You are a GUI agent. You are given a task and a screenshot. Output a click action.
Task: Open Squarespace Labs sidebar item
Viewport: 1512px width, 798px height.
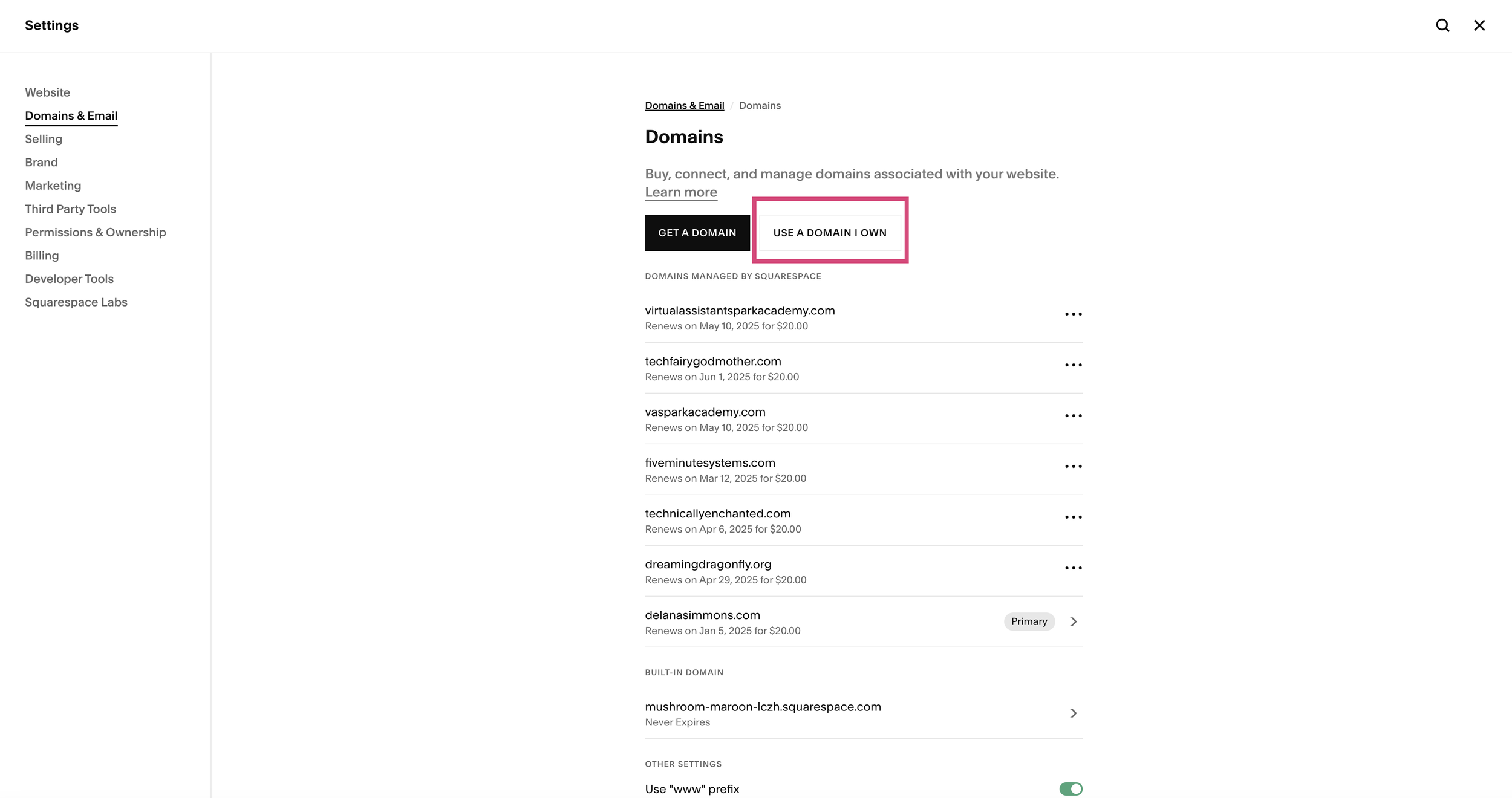(76, 302)
